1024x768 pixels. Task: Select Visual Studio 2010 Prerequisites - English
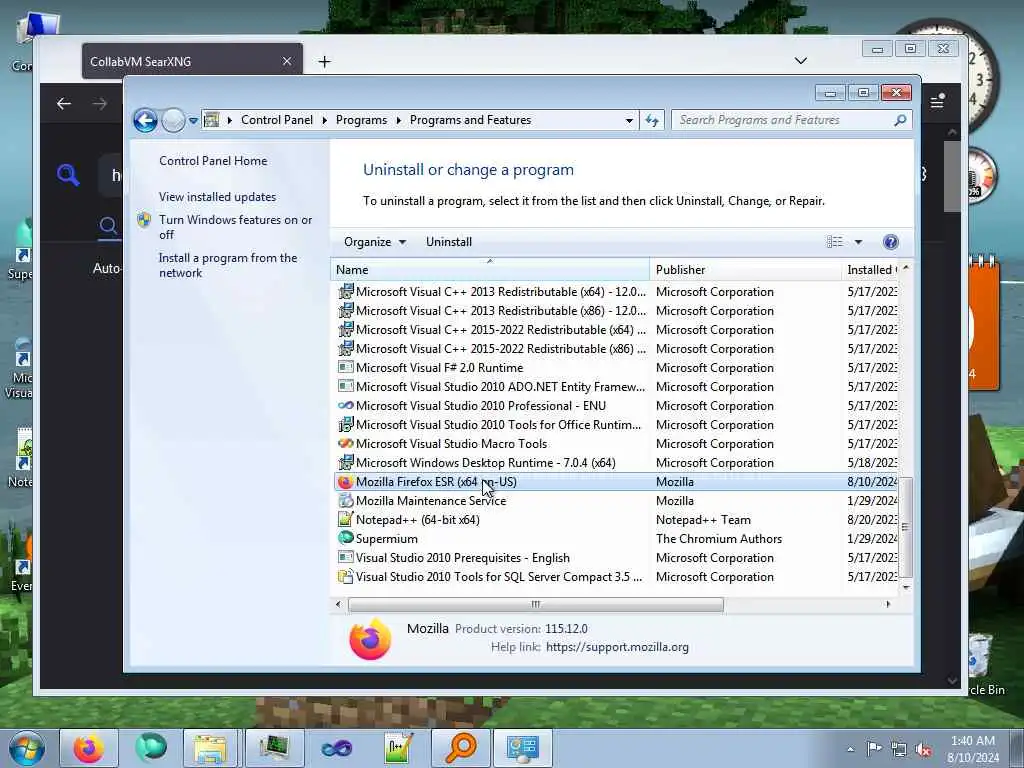616,558
